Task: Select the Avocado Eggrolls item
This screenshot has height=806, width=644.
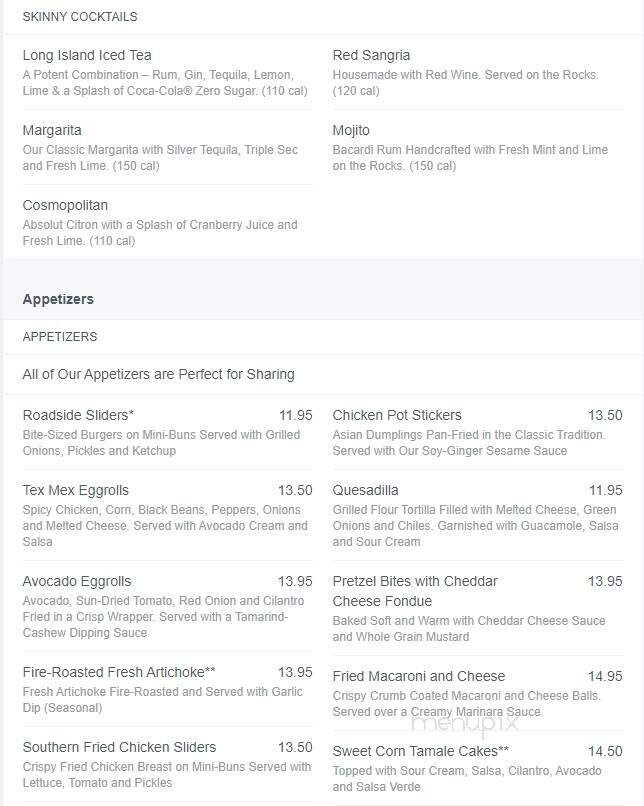Action: (x=77, y=581)
